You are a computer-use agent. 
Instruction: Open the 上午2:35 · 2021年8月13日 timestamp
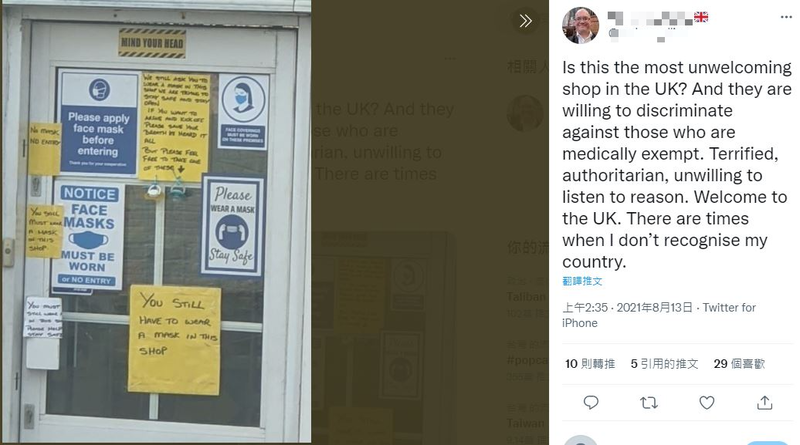click(x=627, y=308)
